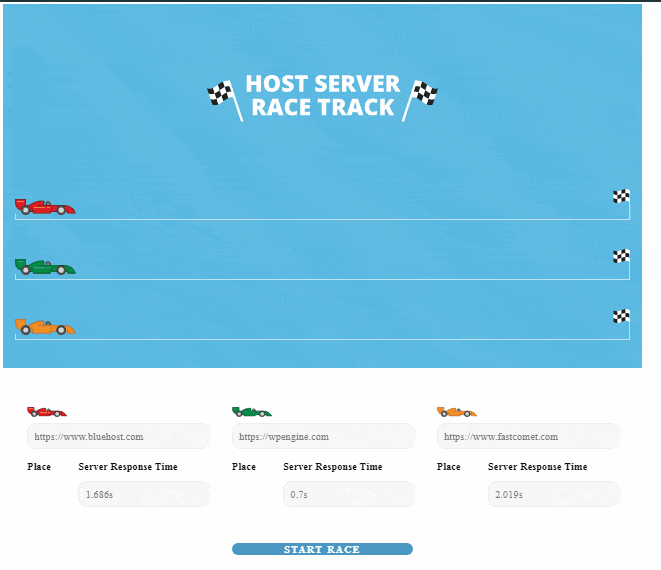661x570 pixels.
Task: Click Server Response Time label under wpengine
Action: 333,467
